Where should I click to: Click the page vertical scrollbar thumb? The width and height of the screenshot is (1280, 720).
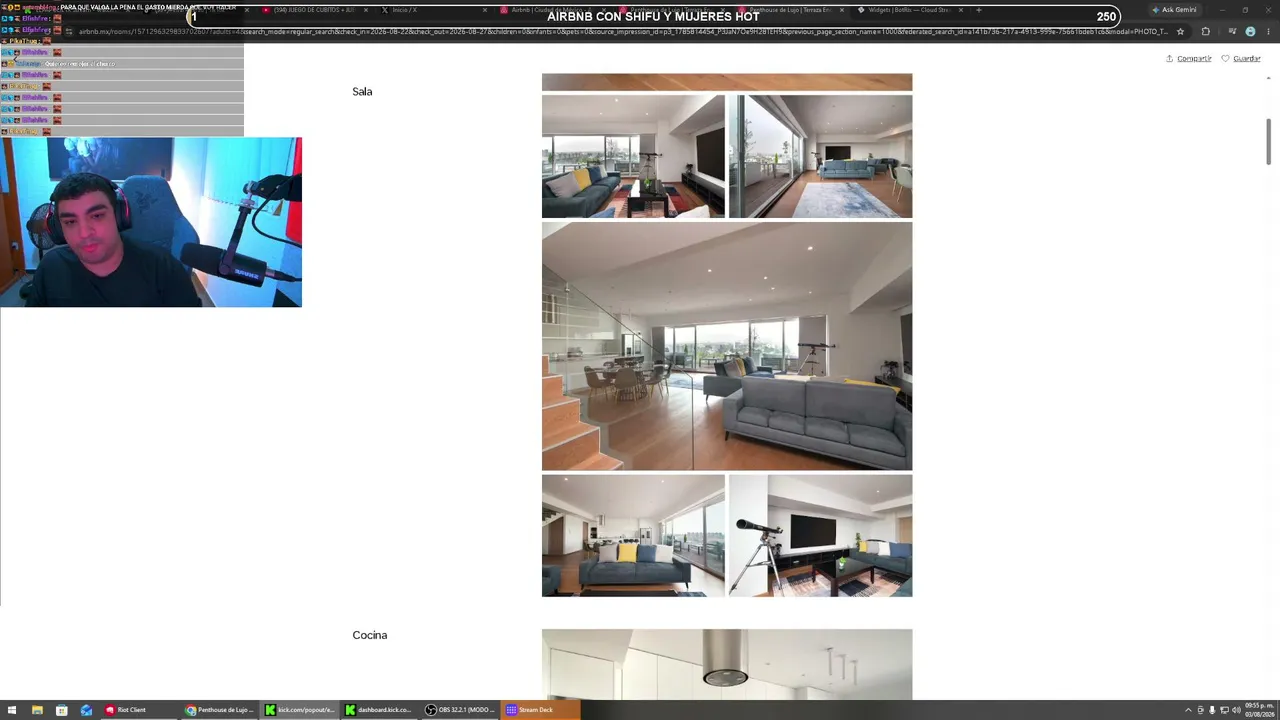coord(1268,141)
